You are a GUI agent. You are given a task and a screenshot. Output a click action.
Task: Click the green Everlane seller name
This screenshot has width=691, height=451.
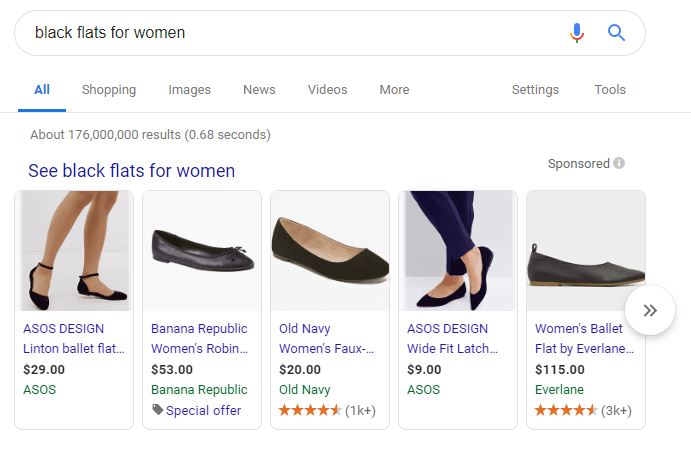(x=559, y=390)
